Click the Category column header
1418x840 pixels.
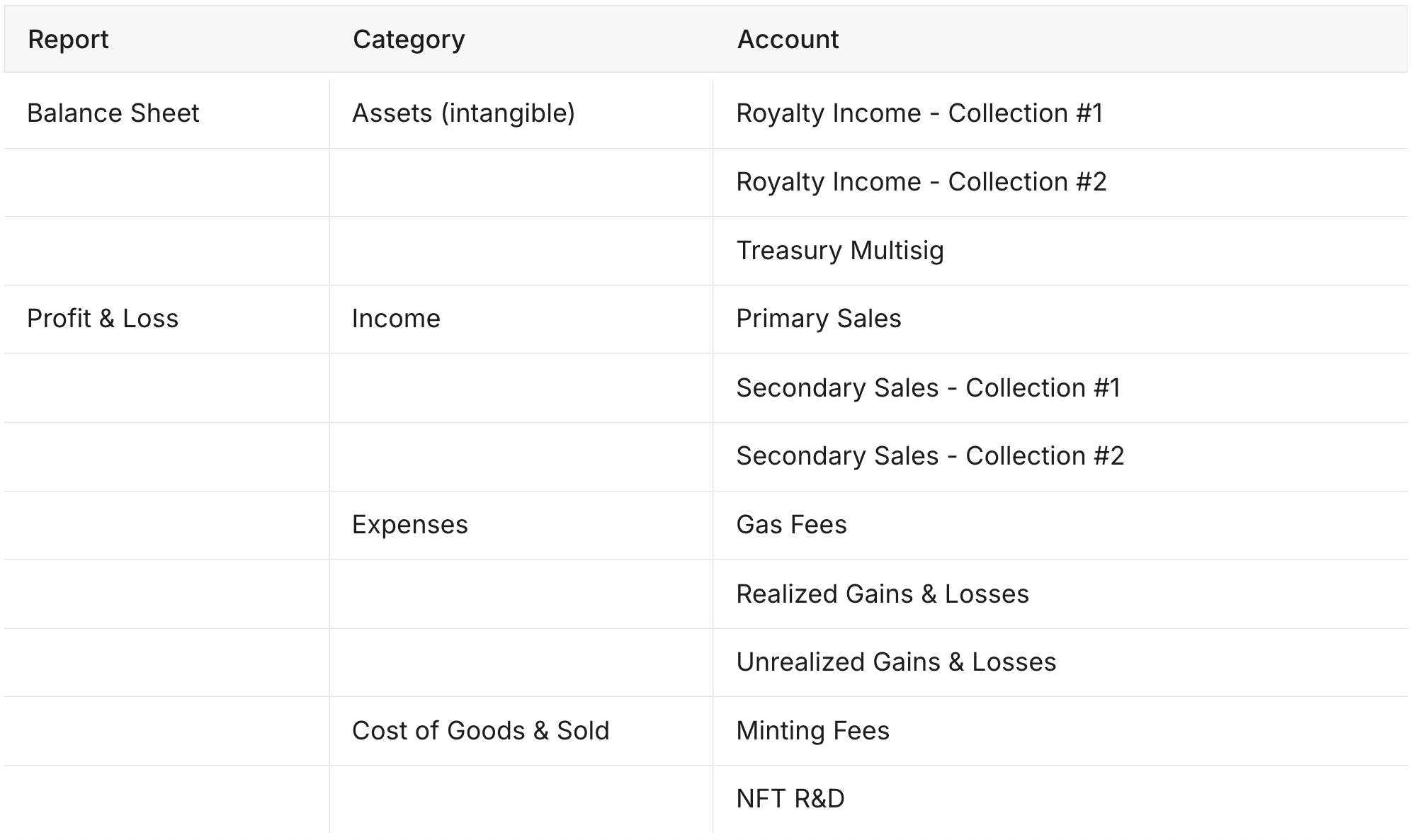pos(409,40)
